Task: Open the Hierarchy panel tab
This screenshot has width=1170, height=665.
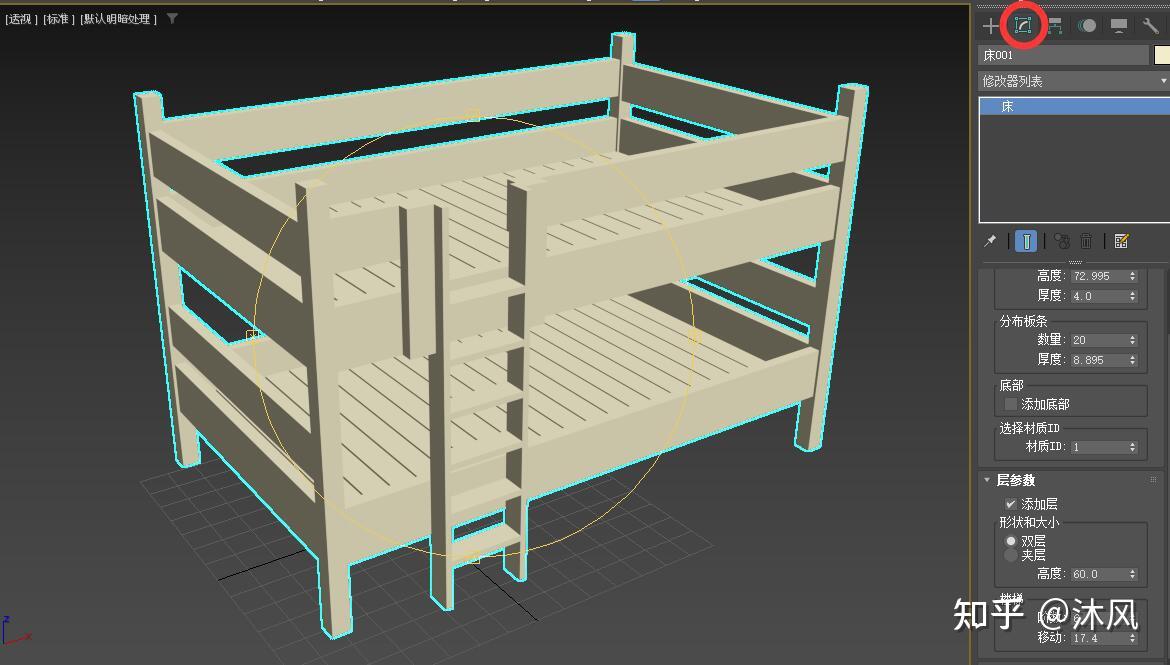Action: click(x=1054, y=26)
